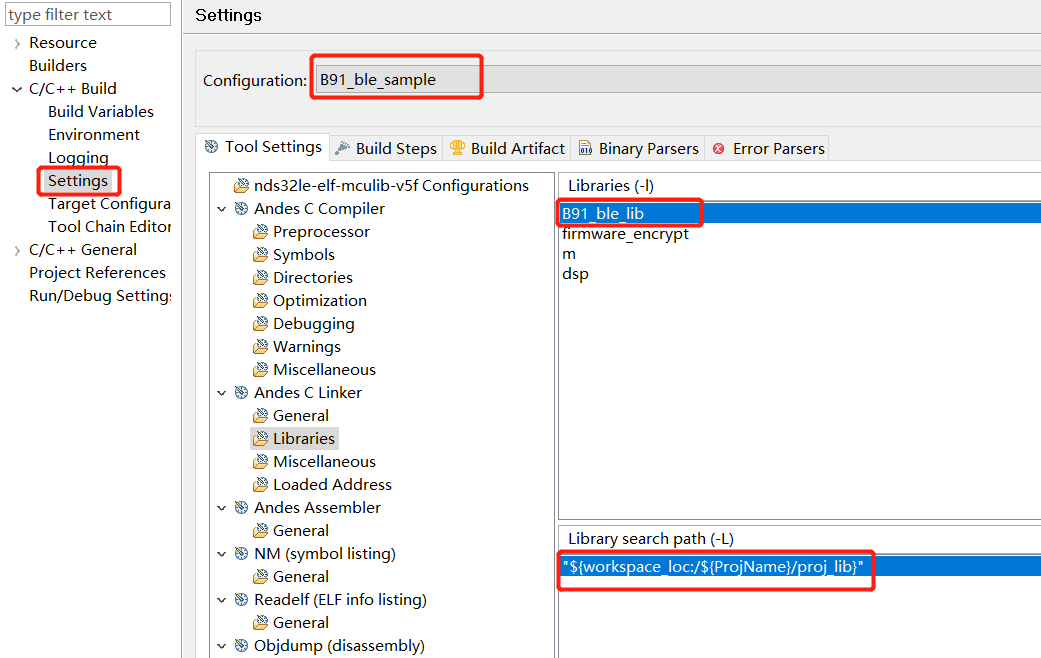Click the Andes Assembler tool icon
1041x658 pixels.
241,508
